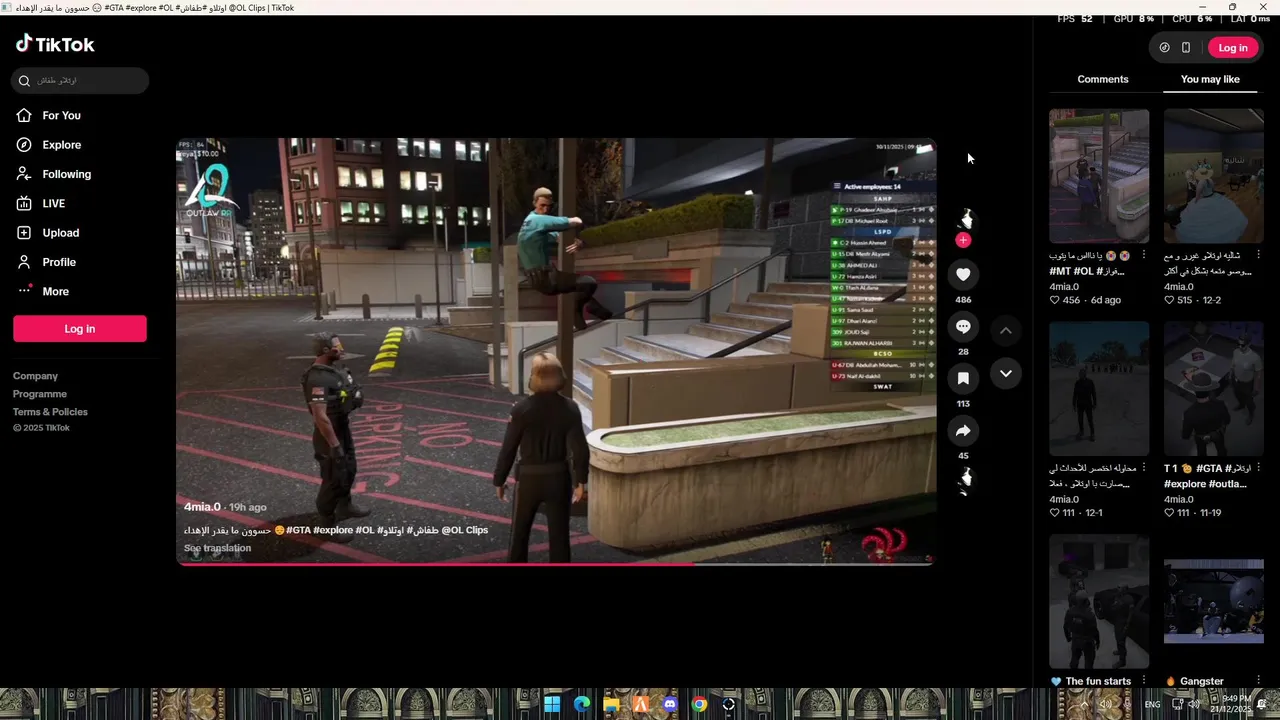The image size is (1280, 720).
Task: Open the recommended thumbnail dated 12-1
Action: click(x=1099, y=389)
